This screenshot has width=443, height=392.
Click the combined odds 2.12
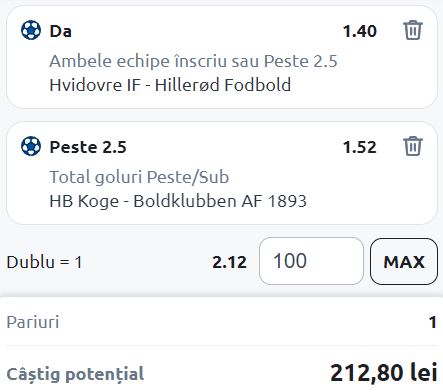click(230, 262)
